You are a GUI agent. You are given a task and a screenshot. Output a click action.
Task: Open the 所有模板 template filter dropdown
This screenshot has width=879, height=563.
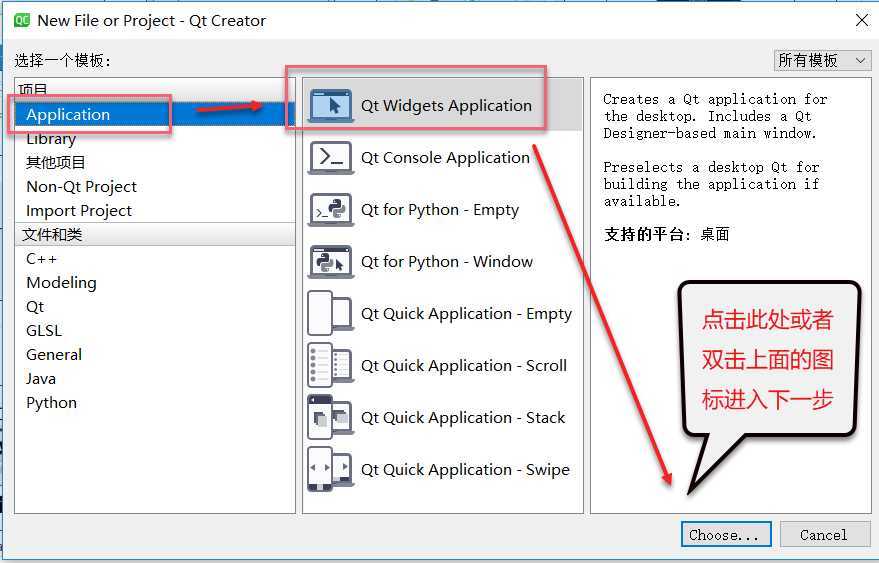[x=822, y=60]
